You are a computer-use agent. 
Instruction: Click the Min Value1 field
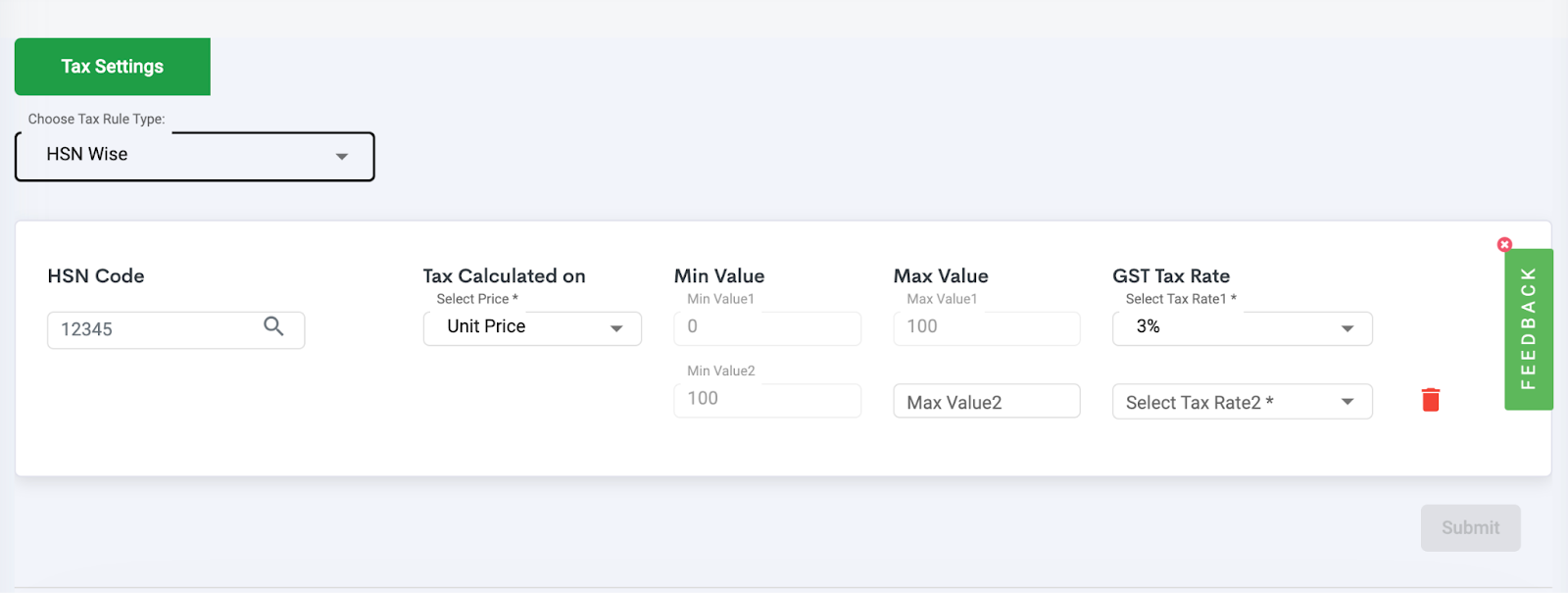pos(767,328)
